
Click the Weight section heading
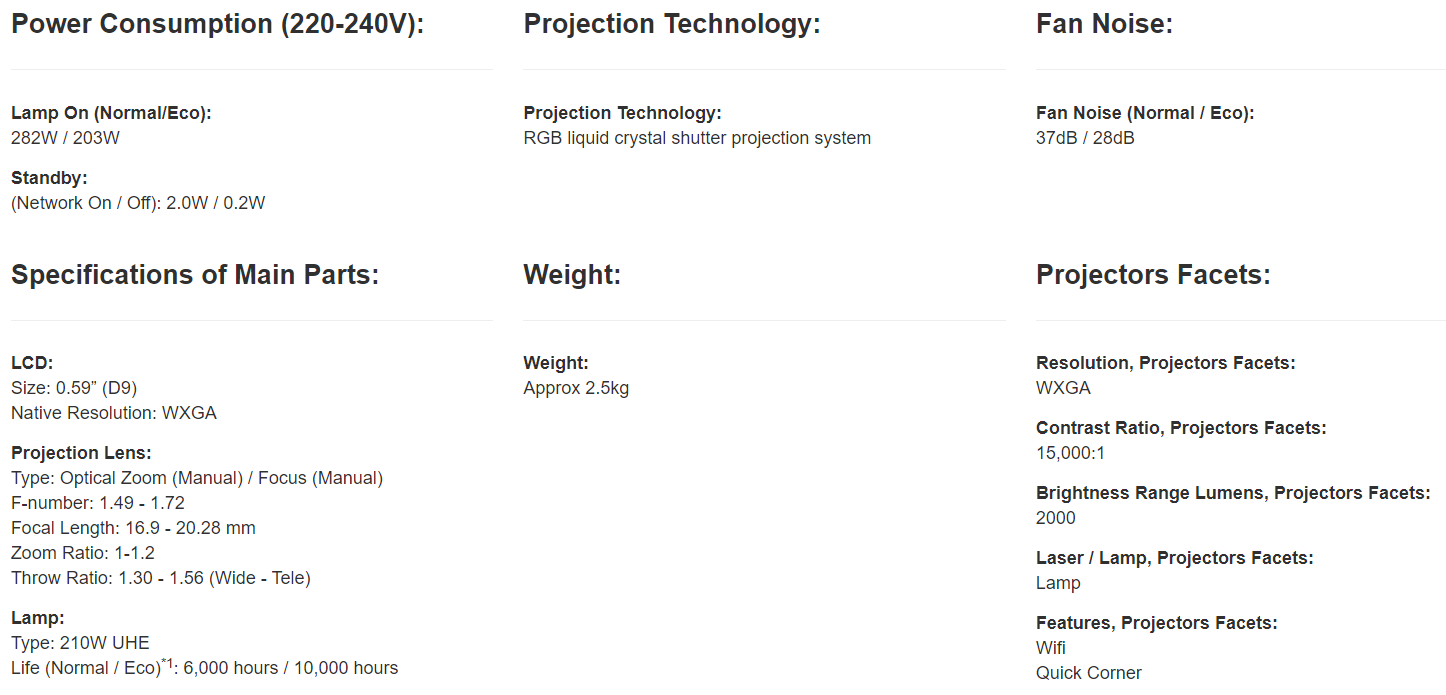(x=572, y=274)
